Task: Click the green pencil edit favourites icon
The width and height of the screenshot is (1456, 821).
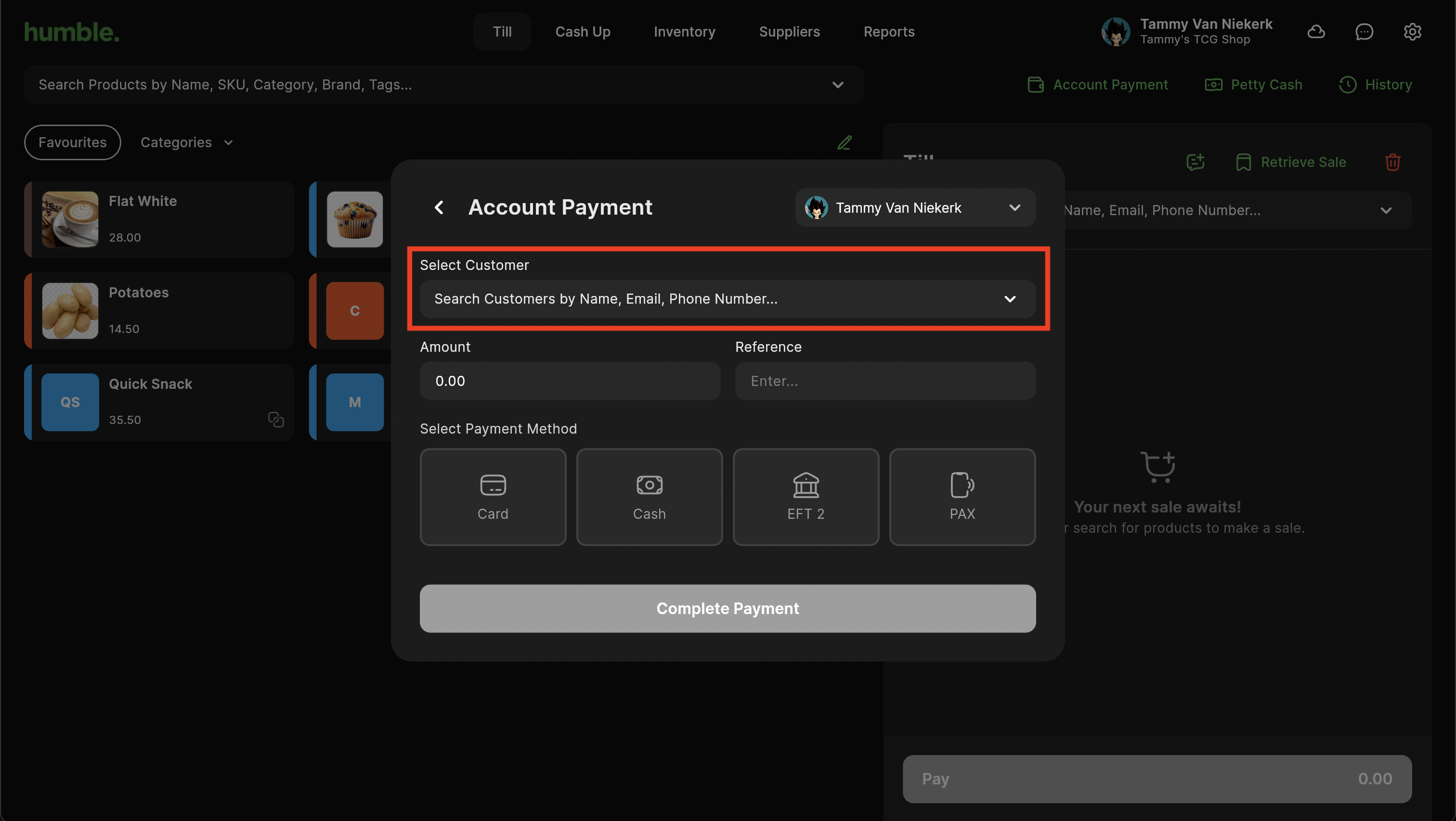Action: click(x=845, y=142)
